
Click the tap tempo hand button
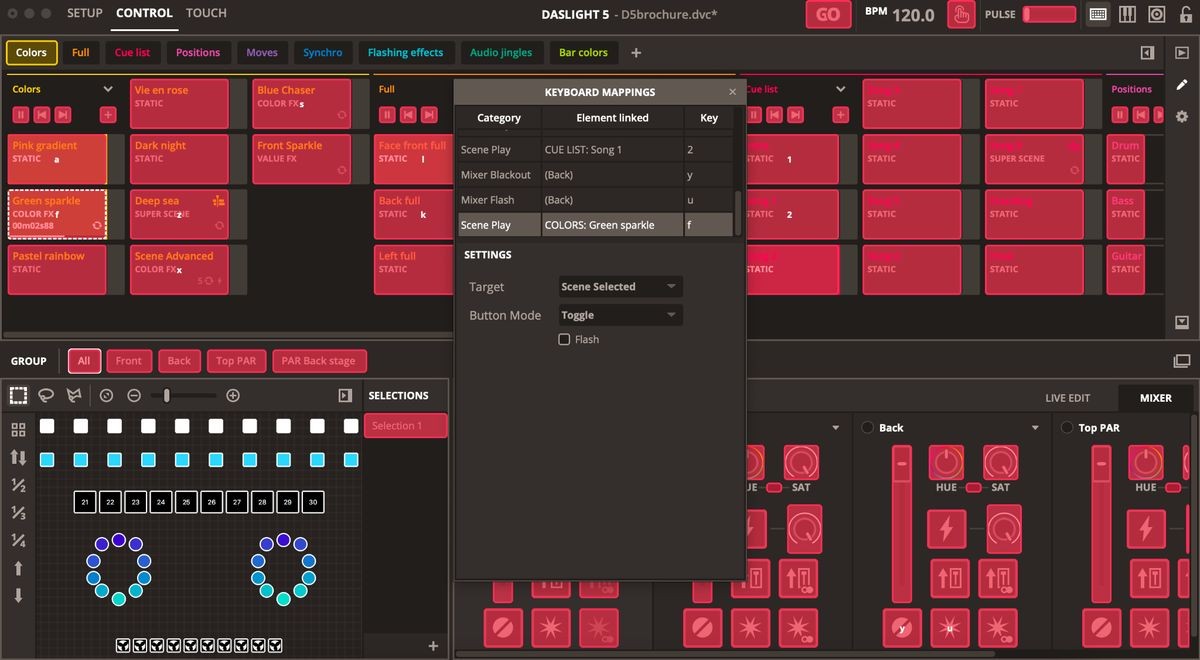[x=961, y=15]
